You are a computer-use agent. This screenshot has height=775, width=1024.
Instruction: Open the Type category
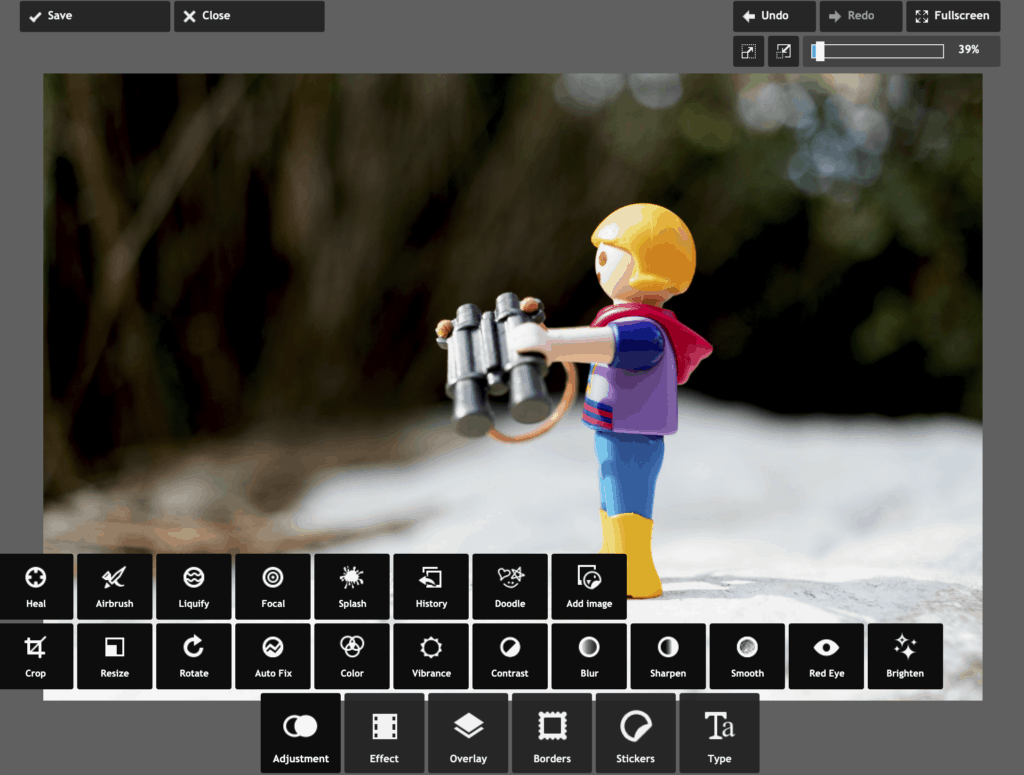pyautogui.click(x=719, y=733)
